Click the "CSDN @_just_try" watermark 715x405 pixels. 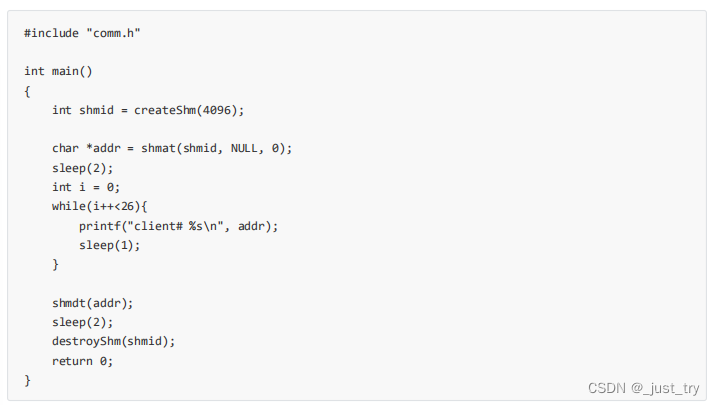click(x=643, y=388)
